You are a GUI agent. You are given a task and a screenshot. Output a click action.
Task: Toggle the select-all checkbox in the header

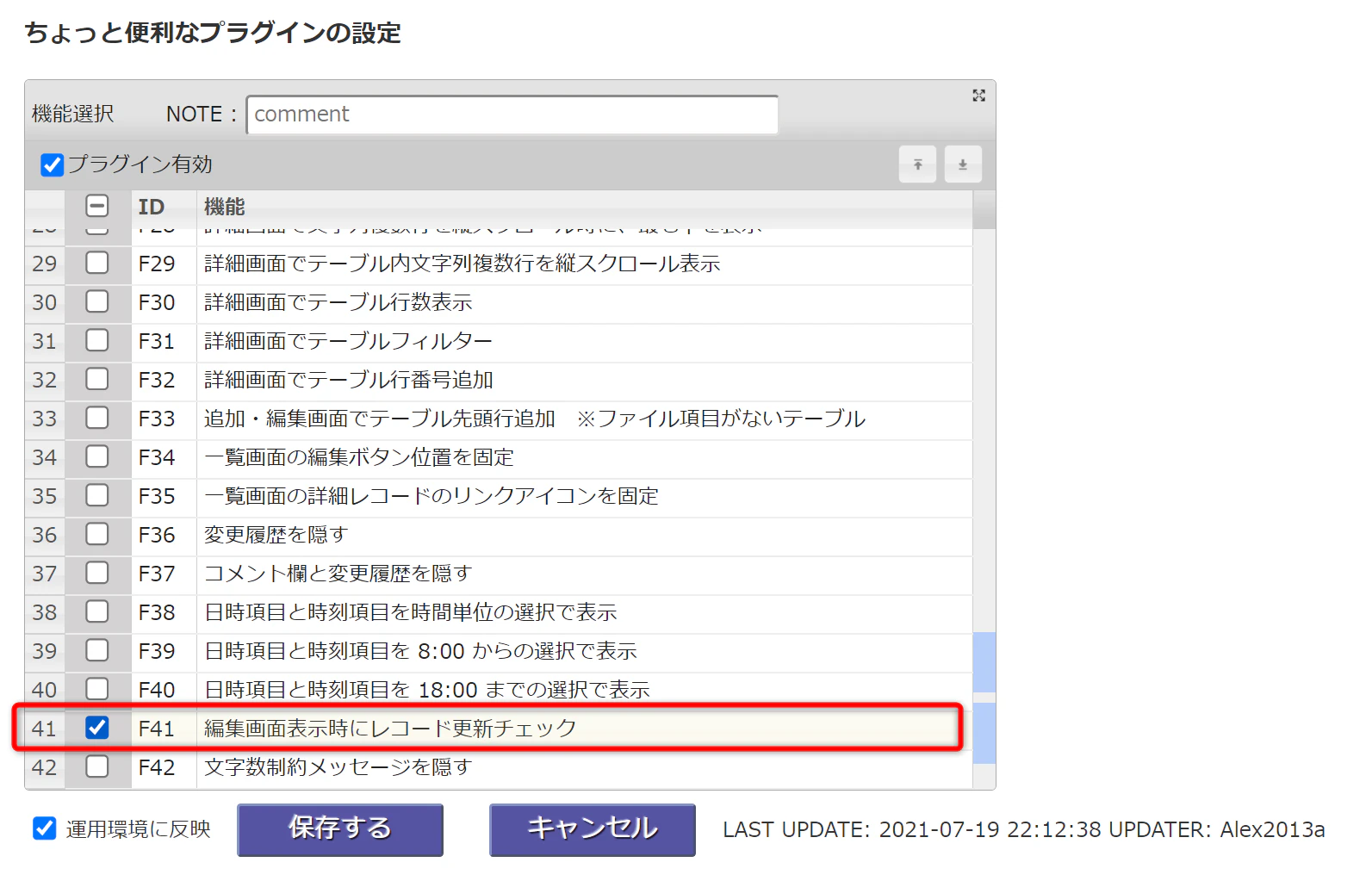pyautogui.click(x=97, y=207)
